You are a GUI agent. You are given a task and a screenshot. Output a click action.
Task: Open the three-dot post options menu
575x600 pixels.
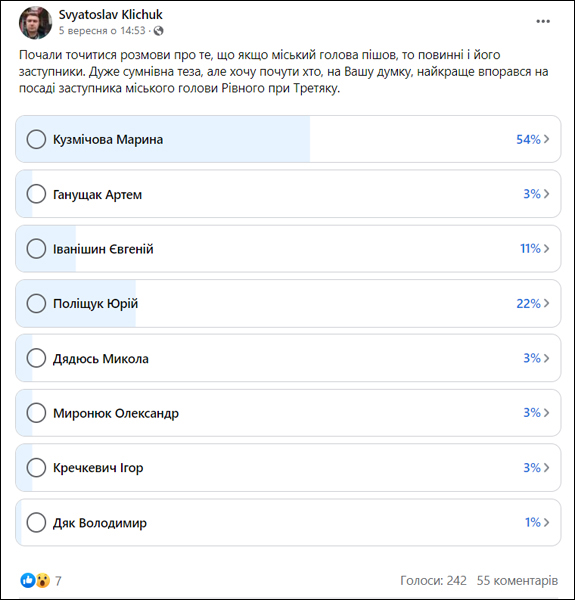click(x=542, y=21)
